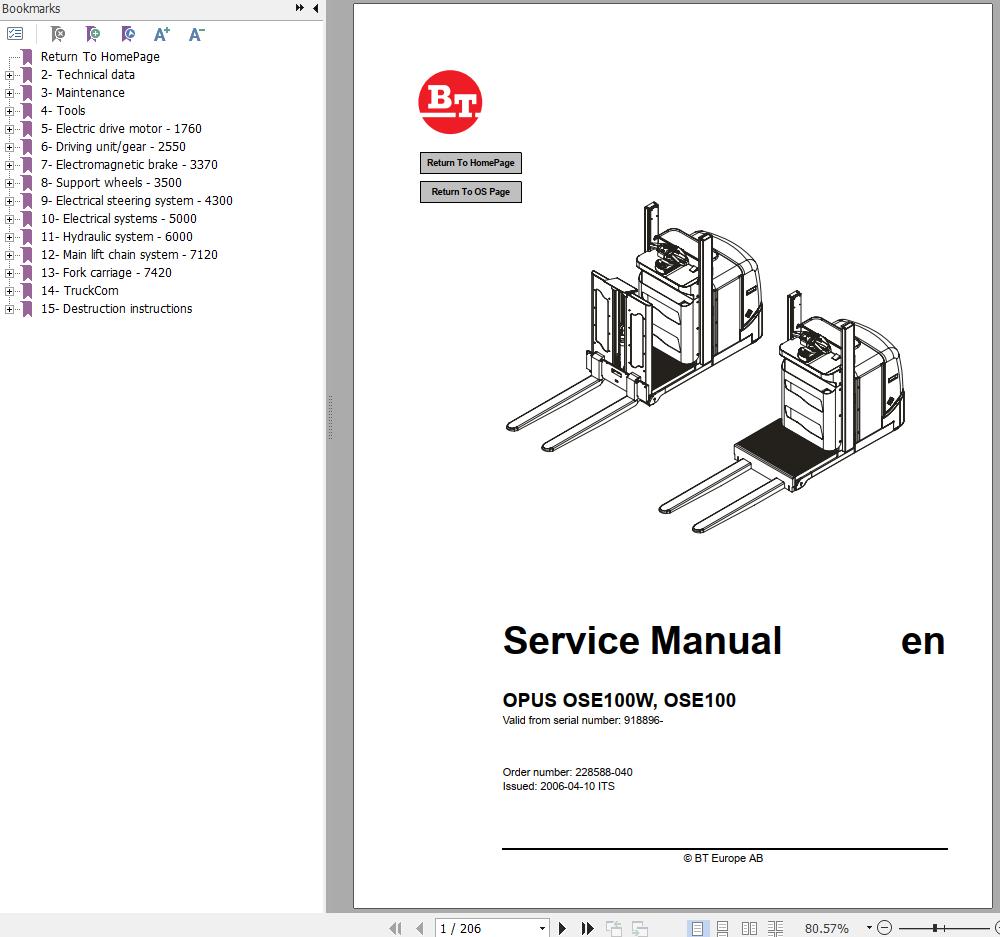This screenshot has width=1000, height=937.
Task: Click the zoom slider handle
Action: [935, 928]
